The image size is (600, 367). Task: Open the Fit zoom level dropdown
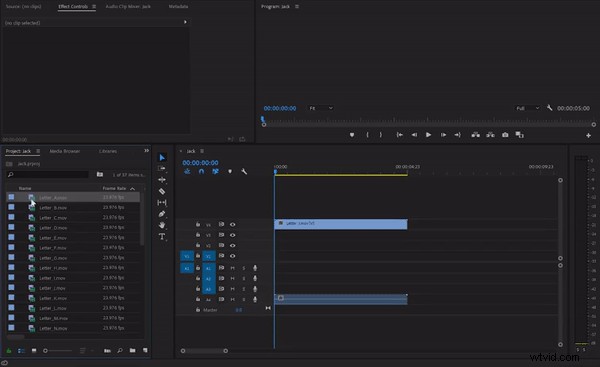pyautogui.click(x=321, y=108)
